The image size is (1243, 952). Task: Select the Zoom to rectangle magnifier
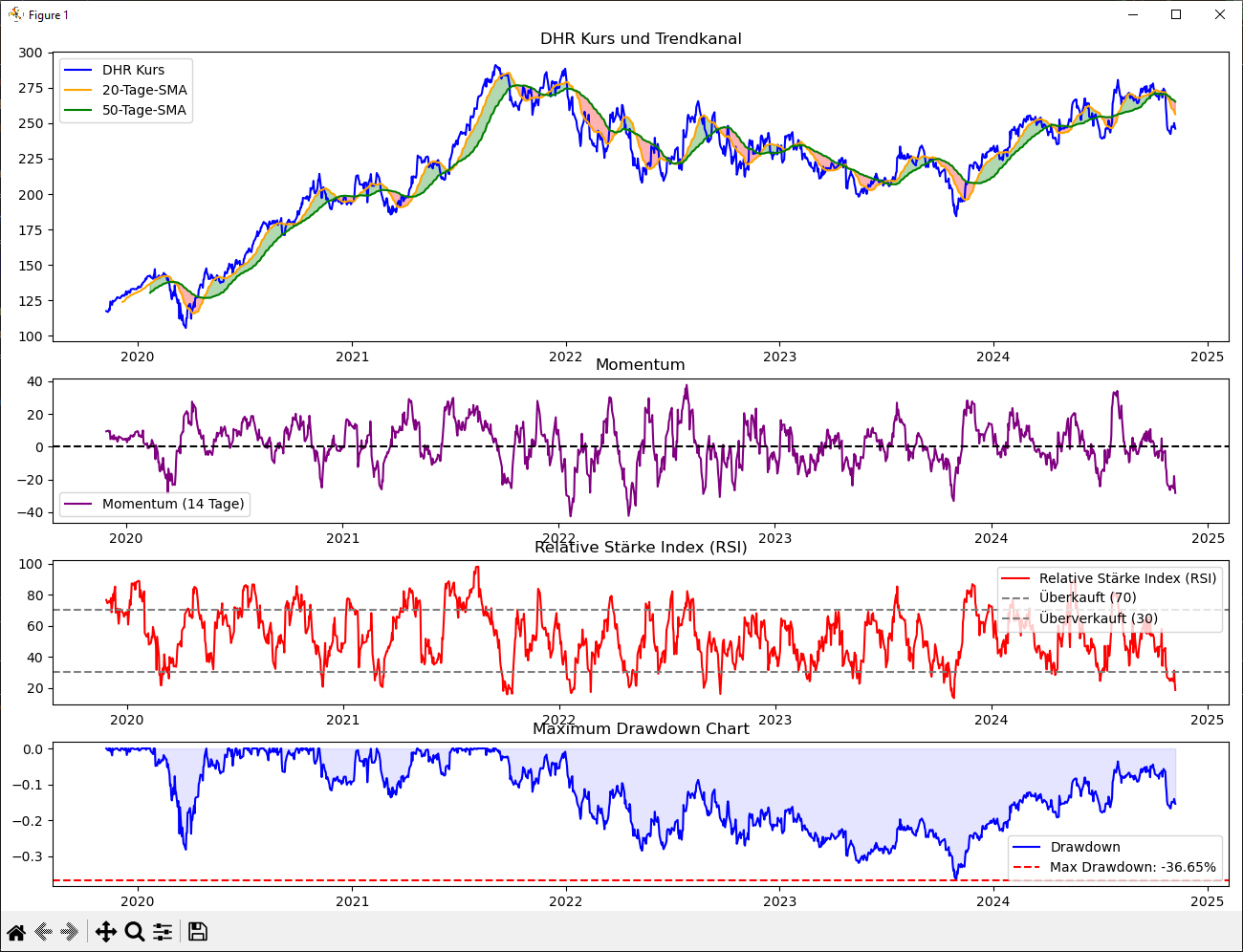135,932
